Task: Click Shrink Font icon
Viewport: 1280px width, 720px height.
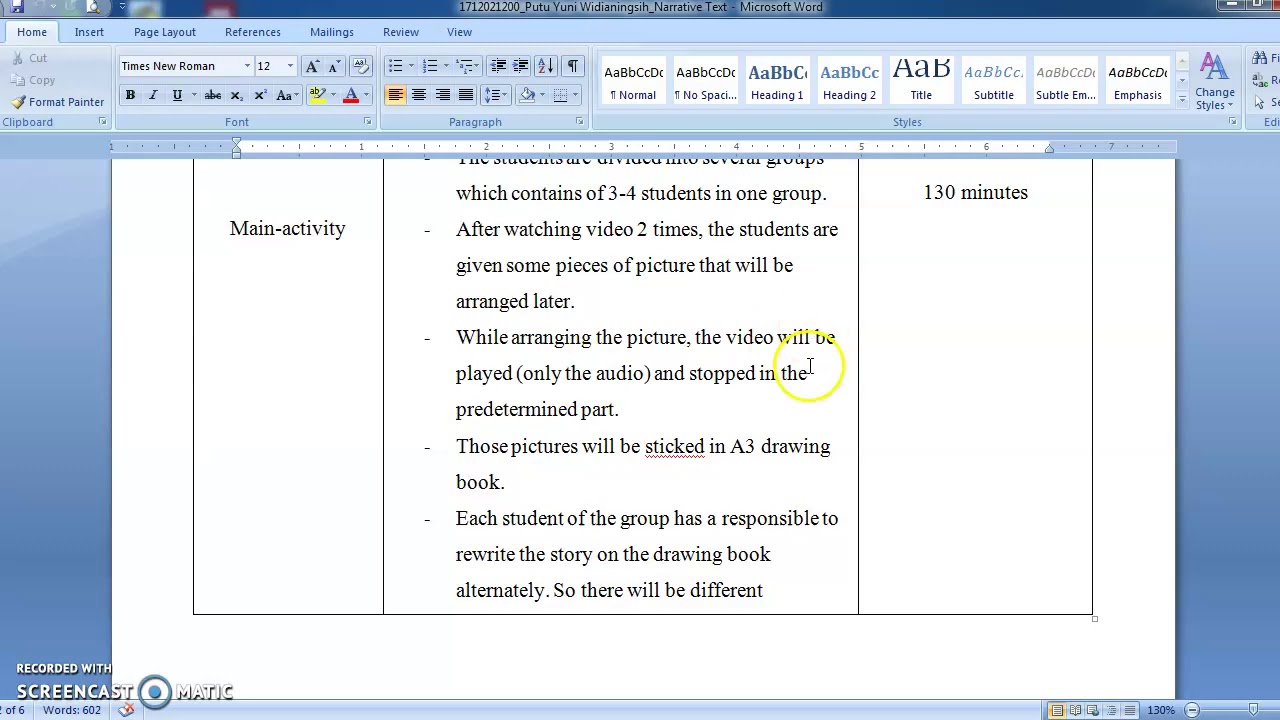Action: tap(334, 66)
